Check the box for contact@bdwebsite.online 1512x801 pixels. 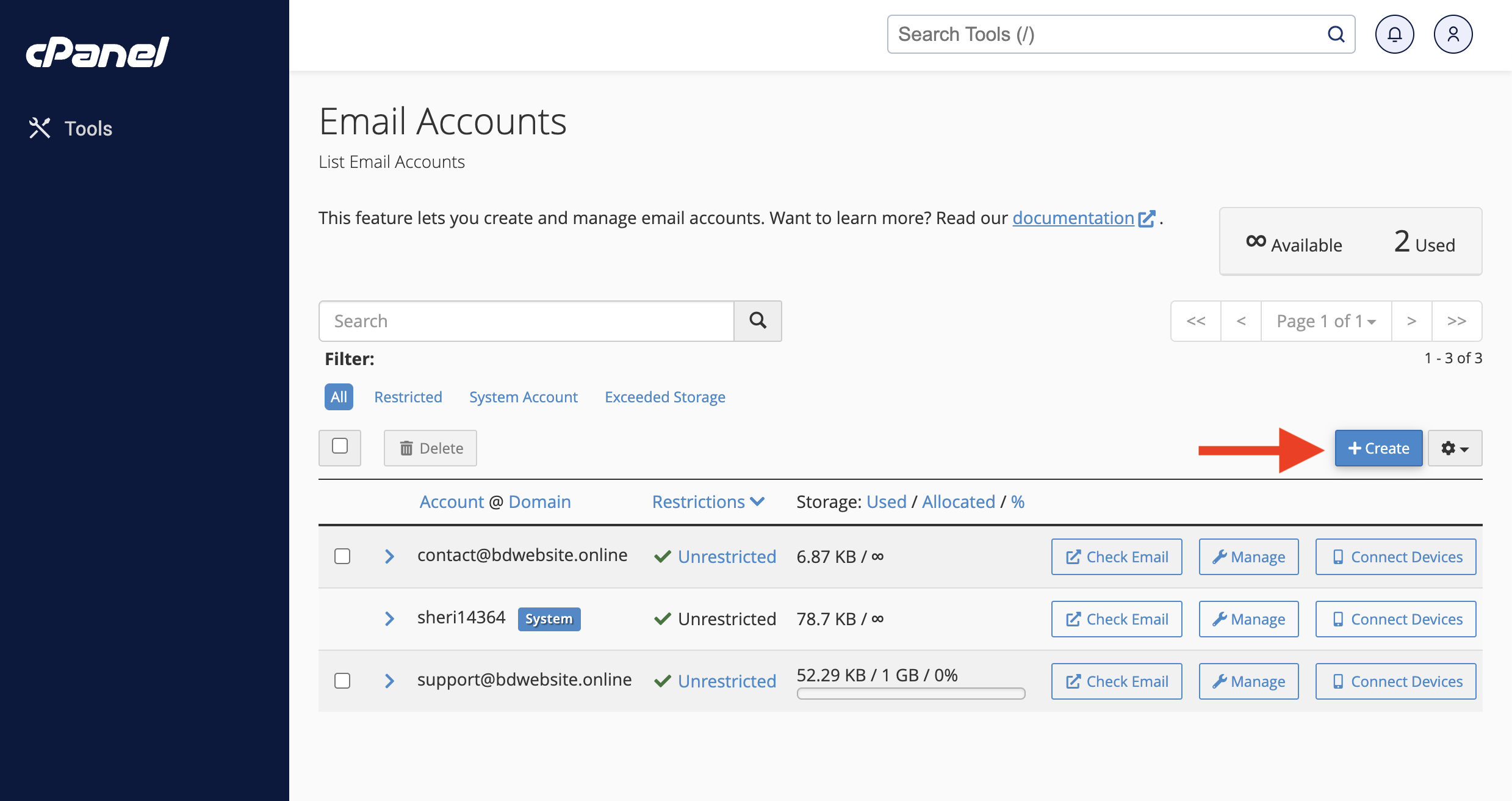coord(342,556)
